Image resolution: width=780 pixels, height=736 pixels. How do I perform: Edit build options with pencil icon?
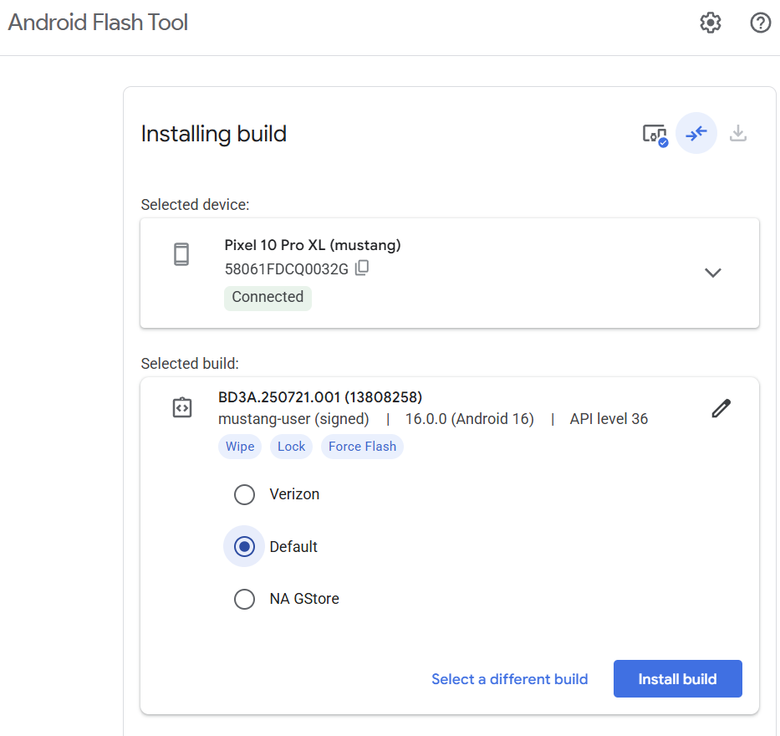[721, 408]
